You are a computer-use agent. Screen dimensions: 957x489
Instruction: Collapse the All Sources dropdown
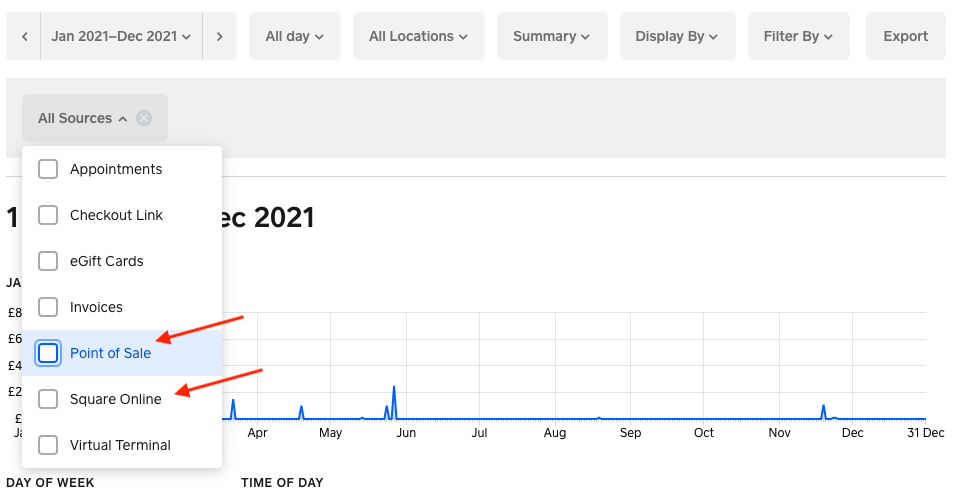tap(82, 118)
